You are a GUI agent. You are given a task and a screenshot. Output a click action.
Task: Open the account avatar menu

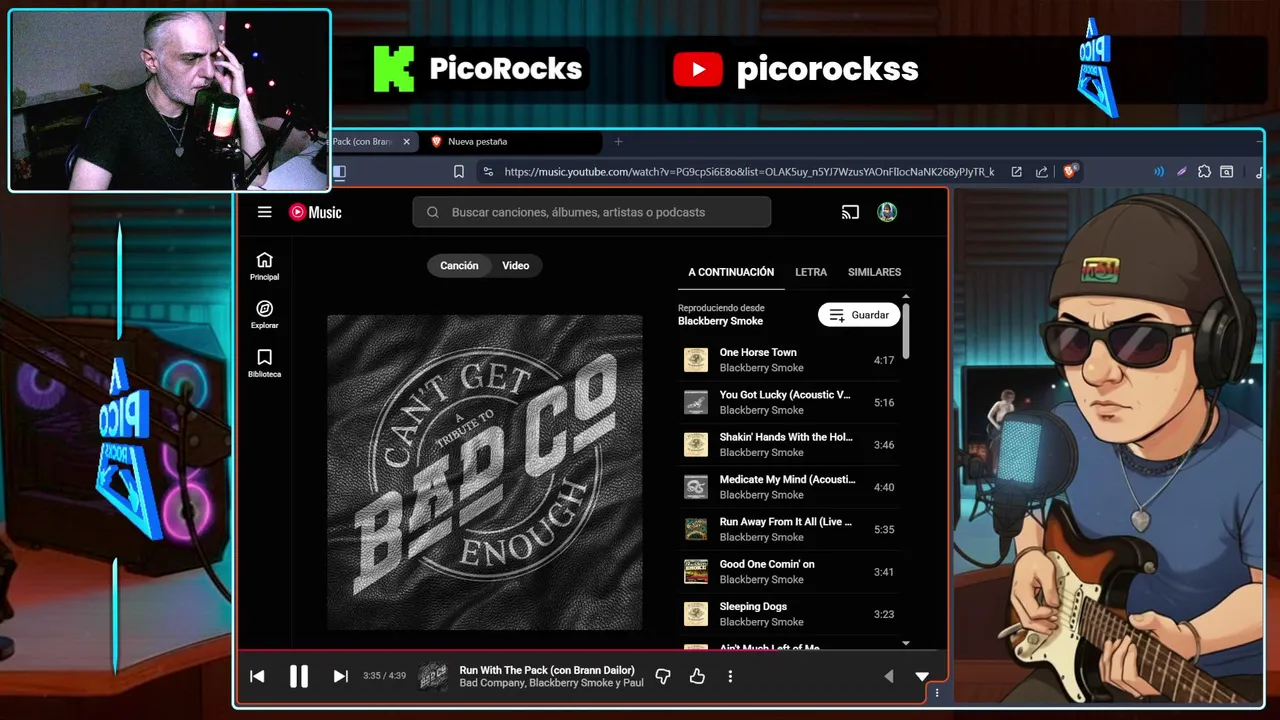click(x=887, y=212)
